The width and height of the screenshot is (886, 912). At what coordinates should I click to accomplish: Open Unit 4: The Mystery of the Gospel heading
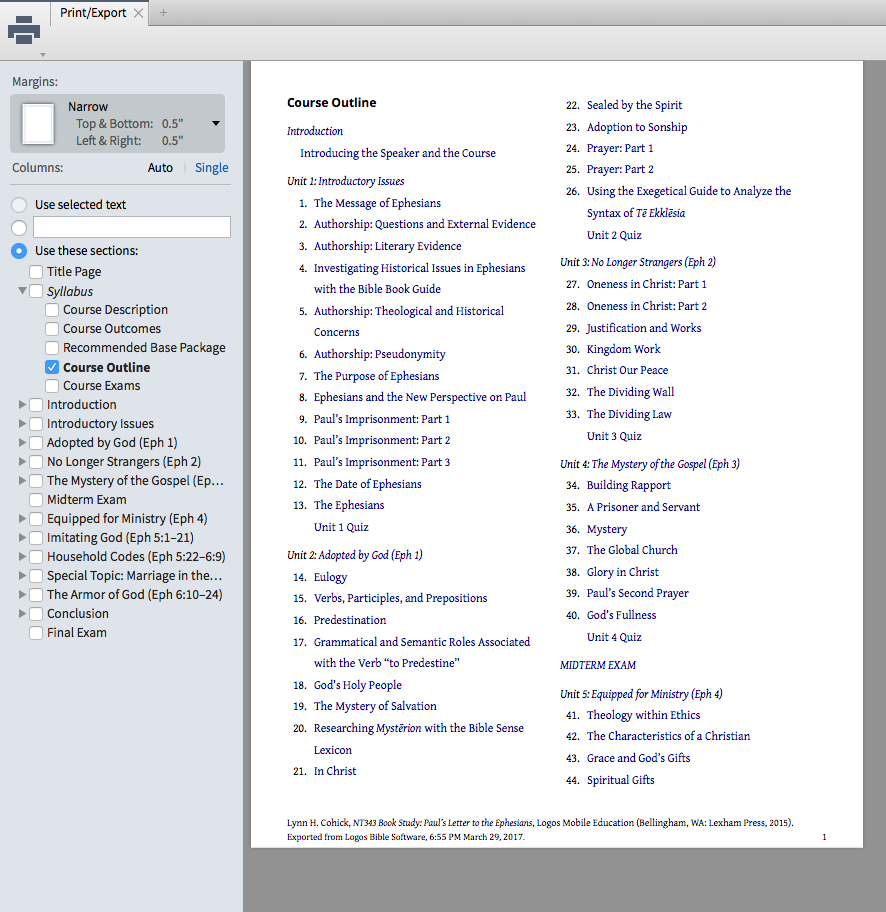pyautogui.click(x=649, y=464)
